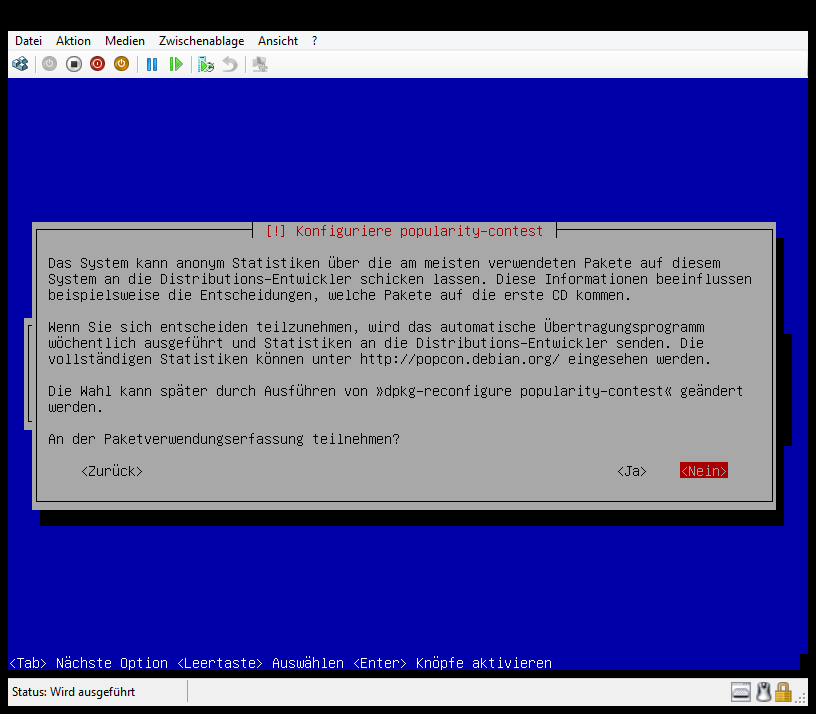
Task: Click the '<Leertaste> Auswählen' hint
Action: (x=260, y=663)
